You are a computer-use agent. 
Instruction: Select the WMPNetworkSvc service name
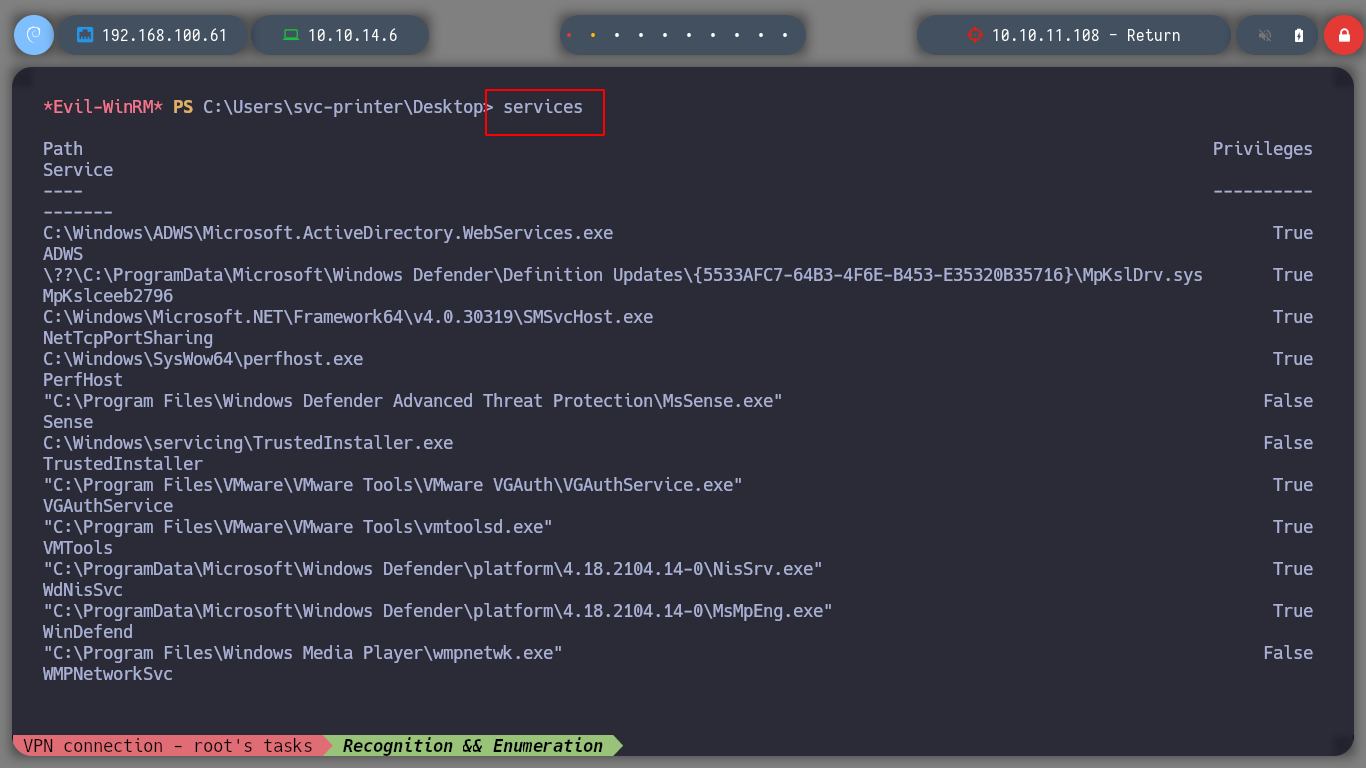pyautogui.click(x=108, y=674)
